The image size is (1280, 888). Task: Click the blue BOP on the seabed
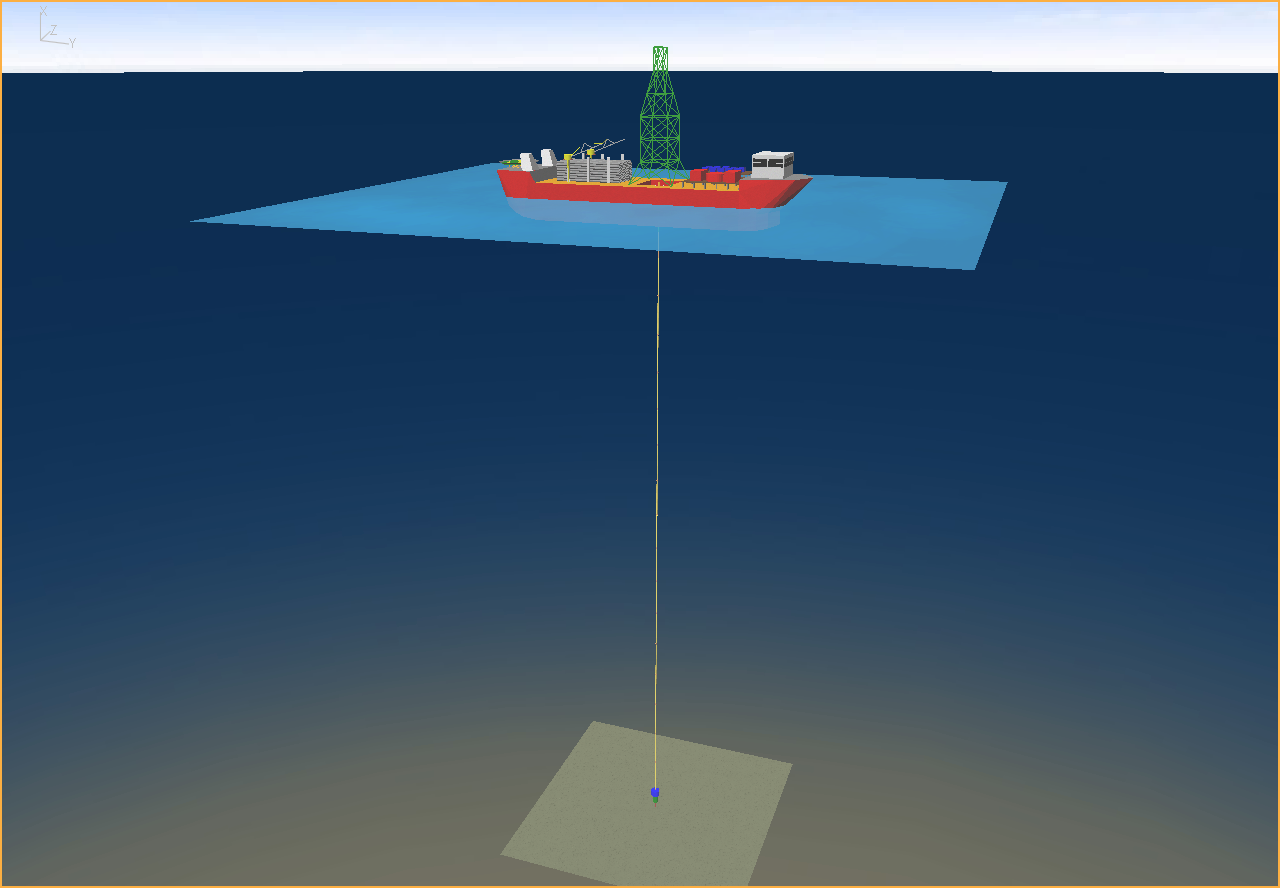[x=655, y=792]
